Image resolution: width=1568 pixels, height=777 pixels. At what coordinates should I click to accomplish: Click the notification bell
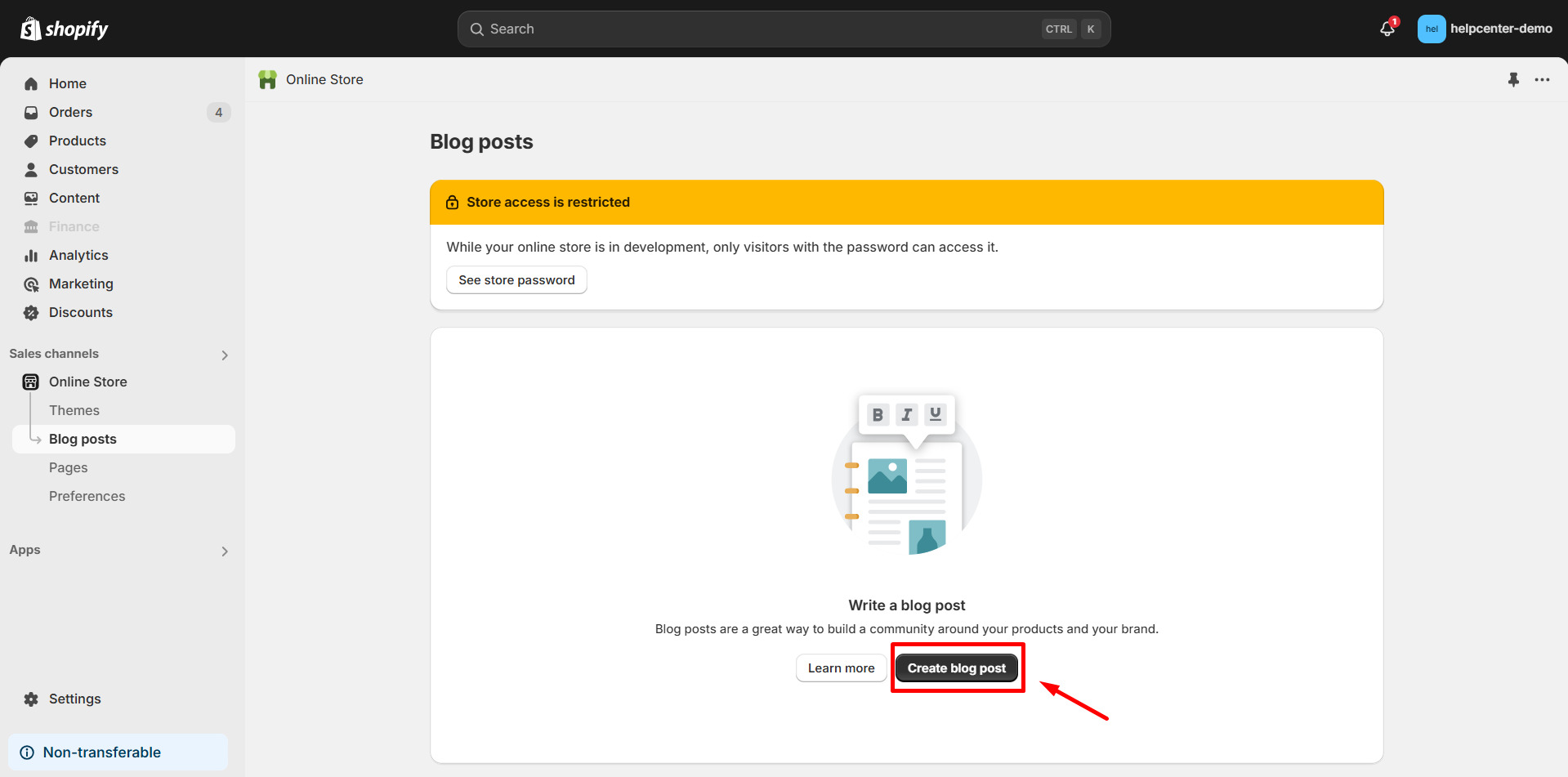1386,28
